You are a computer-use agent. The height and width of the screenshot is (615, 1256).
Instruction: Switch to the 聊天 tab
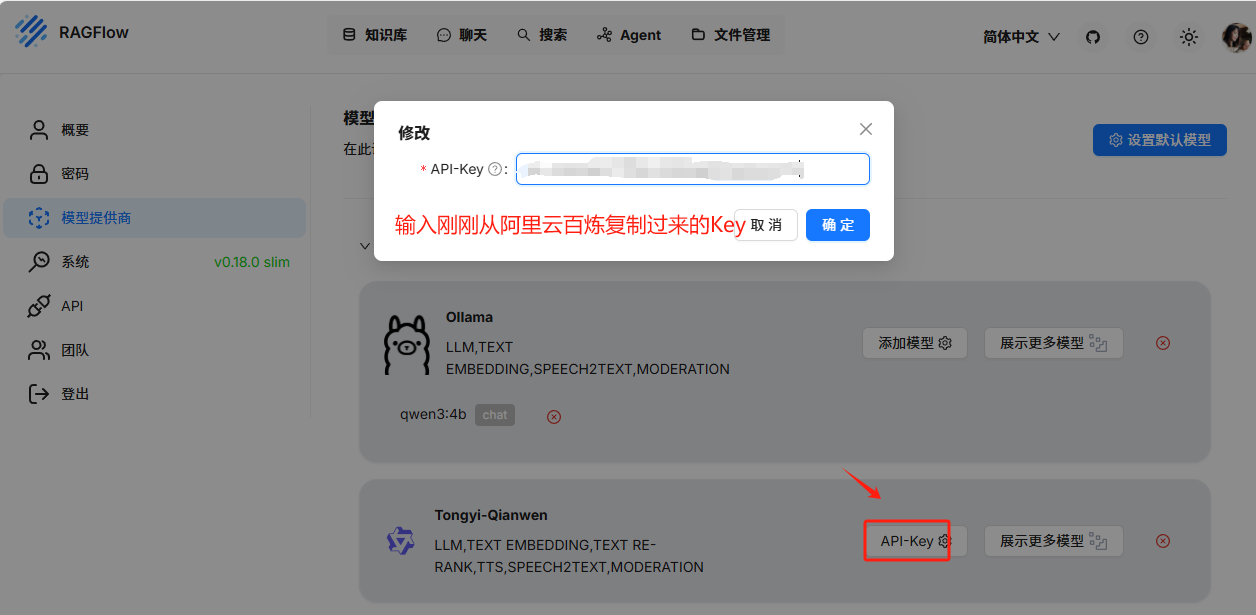click(x=462, y=35)
